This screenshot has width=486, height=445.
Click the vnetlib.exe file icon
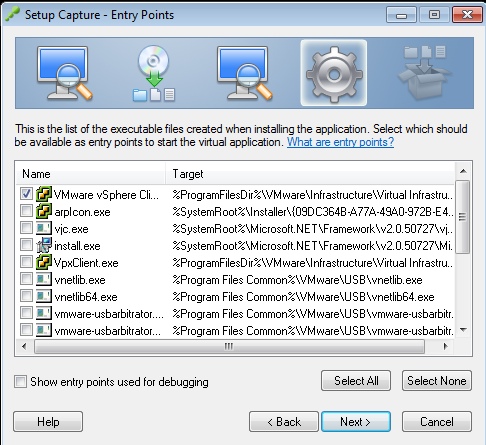(44, 279)
